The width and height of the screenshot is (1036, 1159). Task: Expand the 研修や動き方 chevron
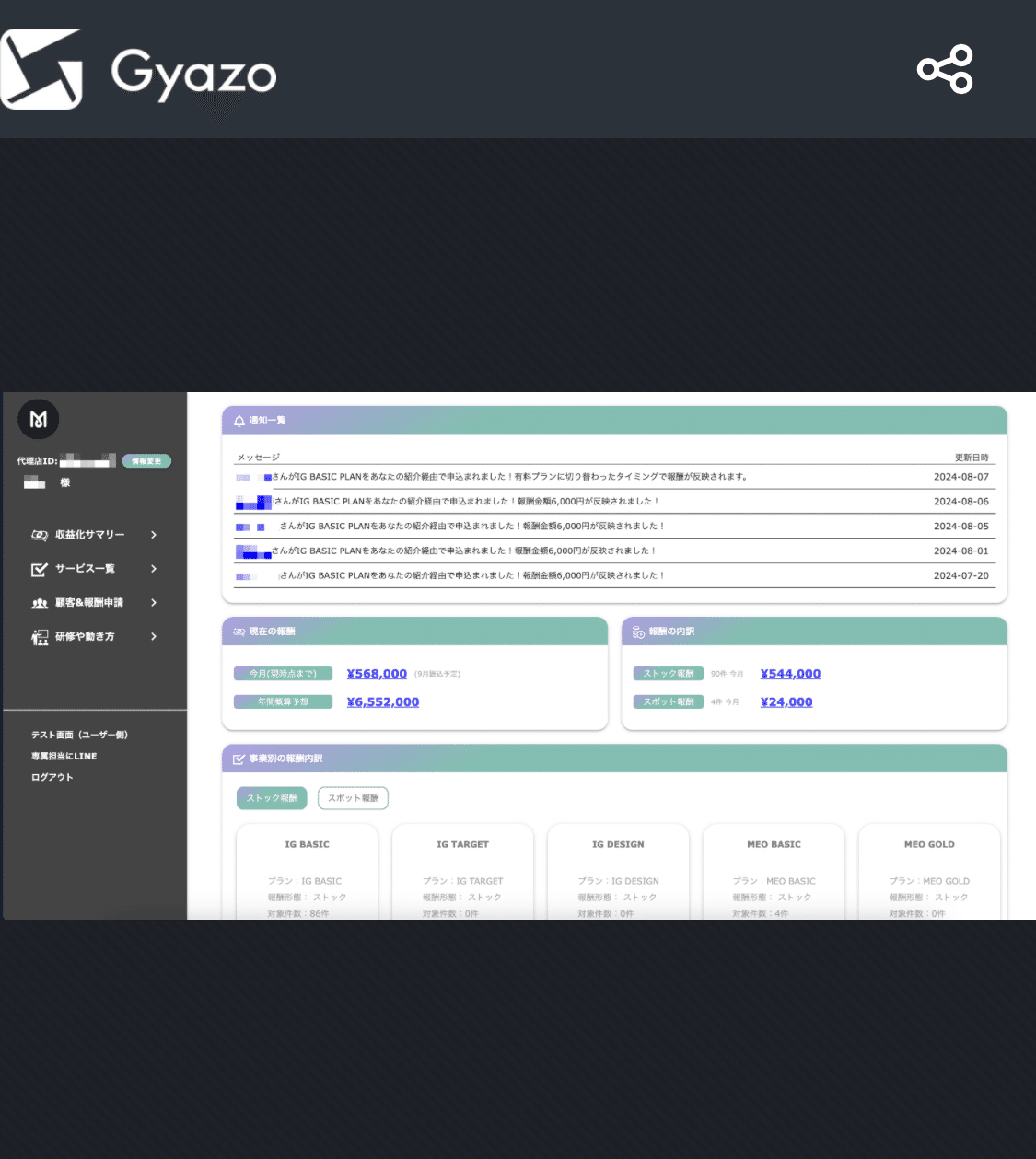click(x=154, y=637)
